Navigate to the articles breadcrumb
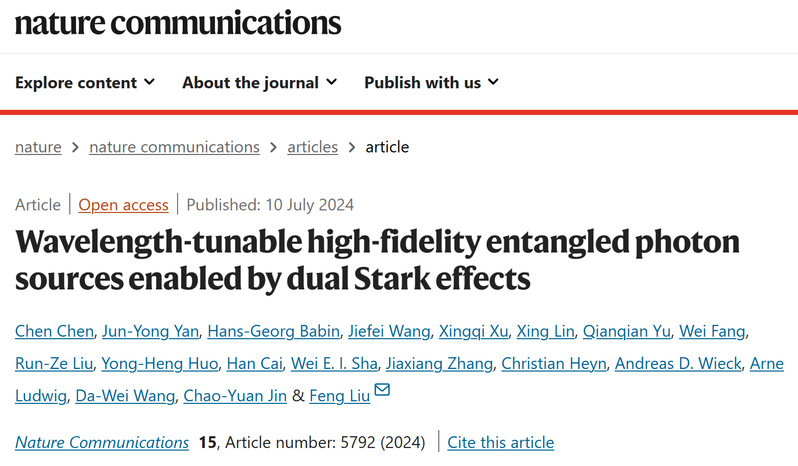798x466 pixels. [x=312, y=147]
